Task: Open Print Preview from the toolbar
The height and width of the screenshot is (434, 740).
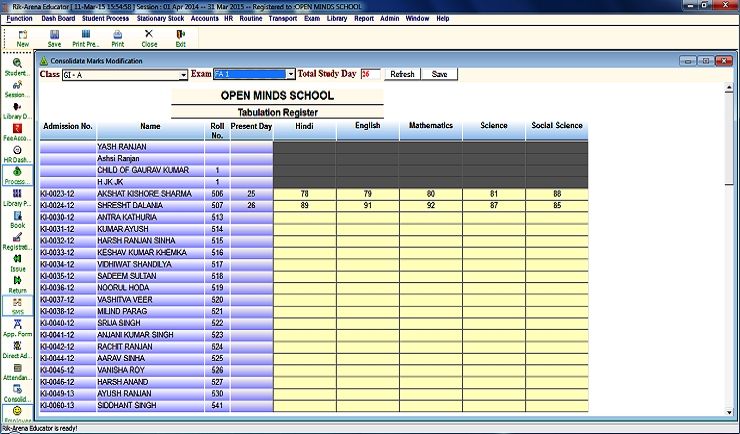Action: (86, 38)
